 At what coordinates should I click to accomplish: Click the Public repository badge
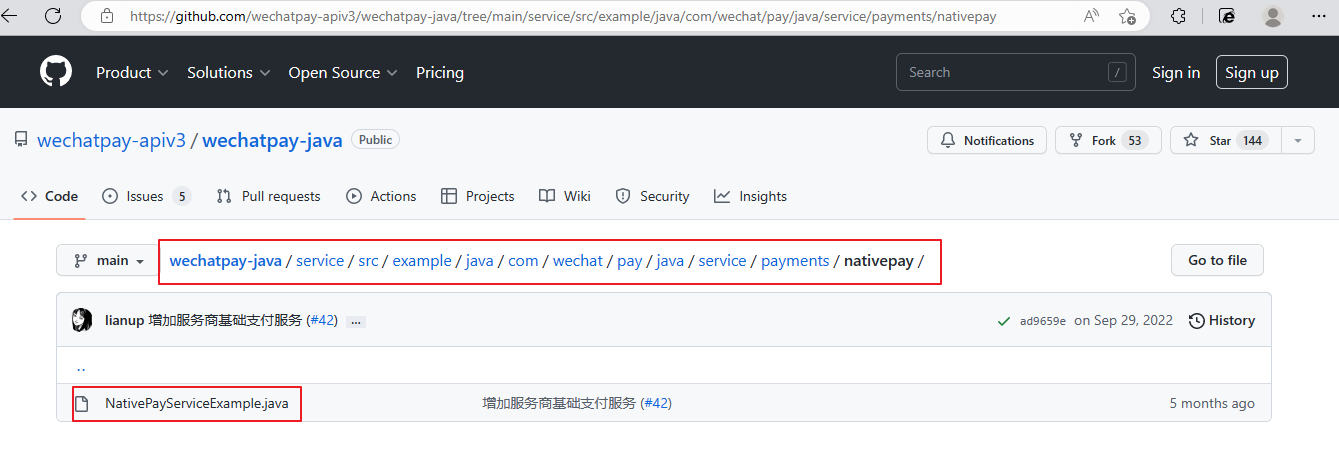(376, 140)
